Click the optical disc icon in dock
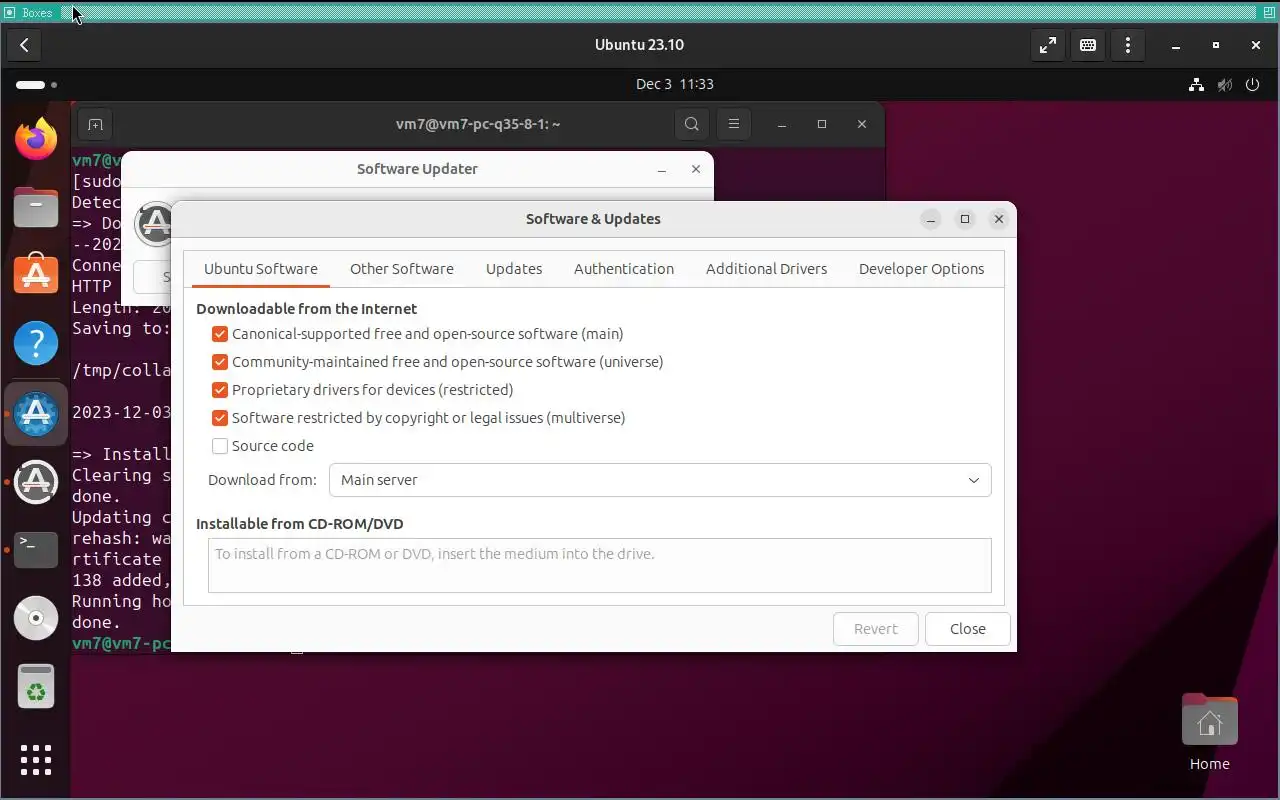The height and width of the screenshot is (800, 1280). [36, 619]
